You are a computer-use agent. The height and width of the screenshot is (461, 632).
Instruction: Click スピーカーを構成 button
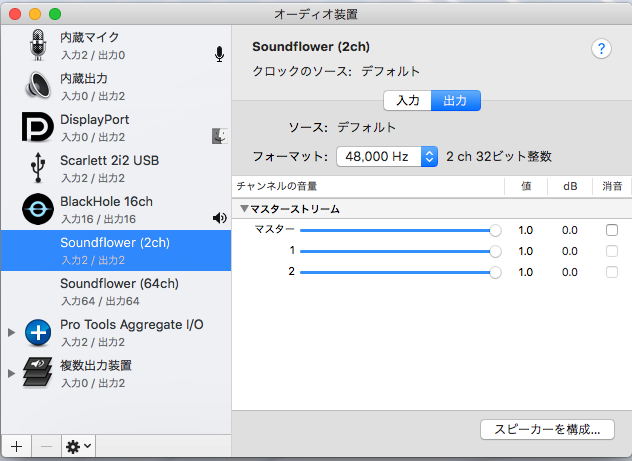click(x=547, y=430)
